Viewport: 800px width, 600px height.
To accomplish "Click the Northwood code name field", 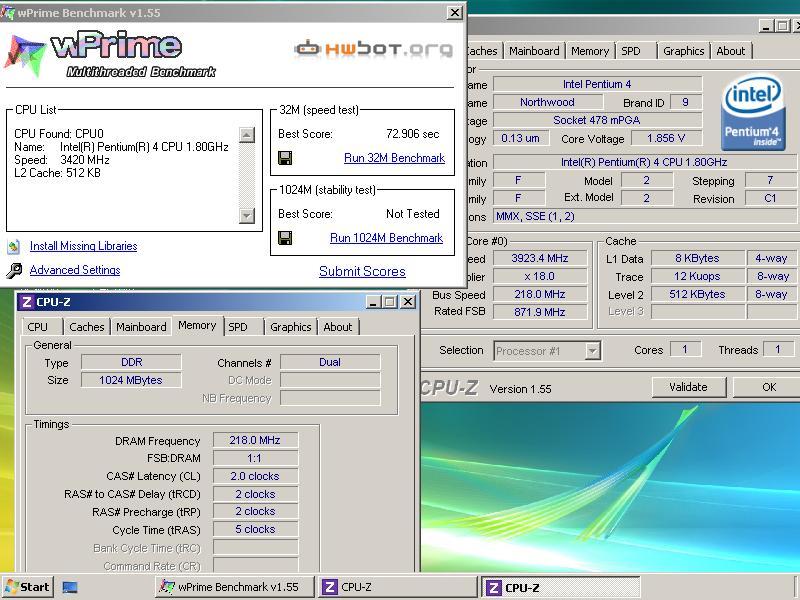I will (x=547, y=103).
